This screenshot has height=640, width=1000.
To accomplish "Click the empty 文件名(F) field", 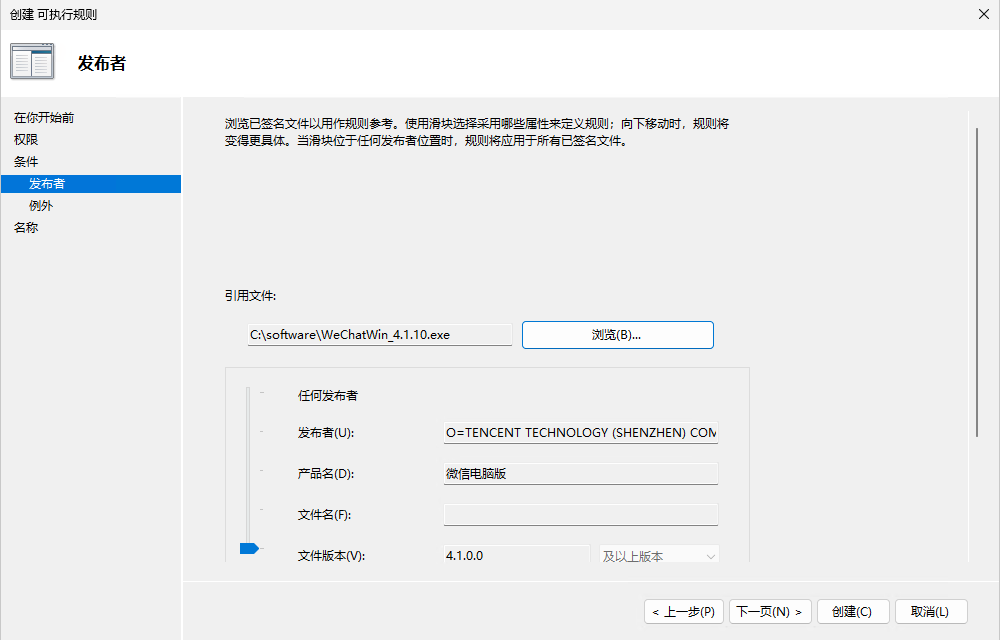I will point(580,514).
